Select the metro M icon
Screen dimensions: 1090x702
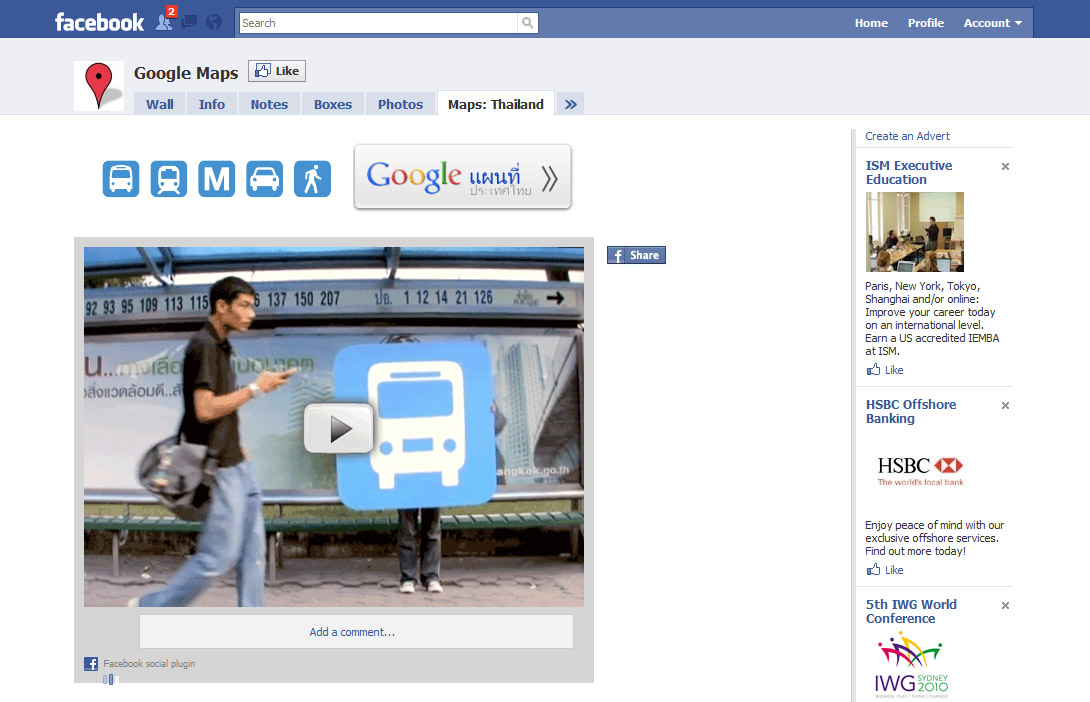(216, 179)
